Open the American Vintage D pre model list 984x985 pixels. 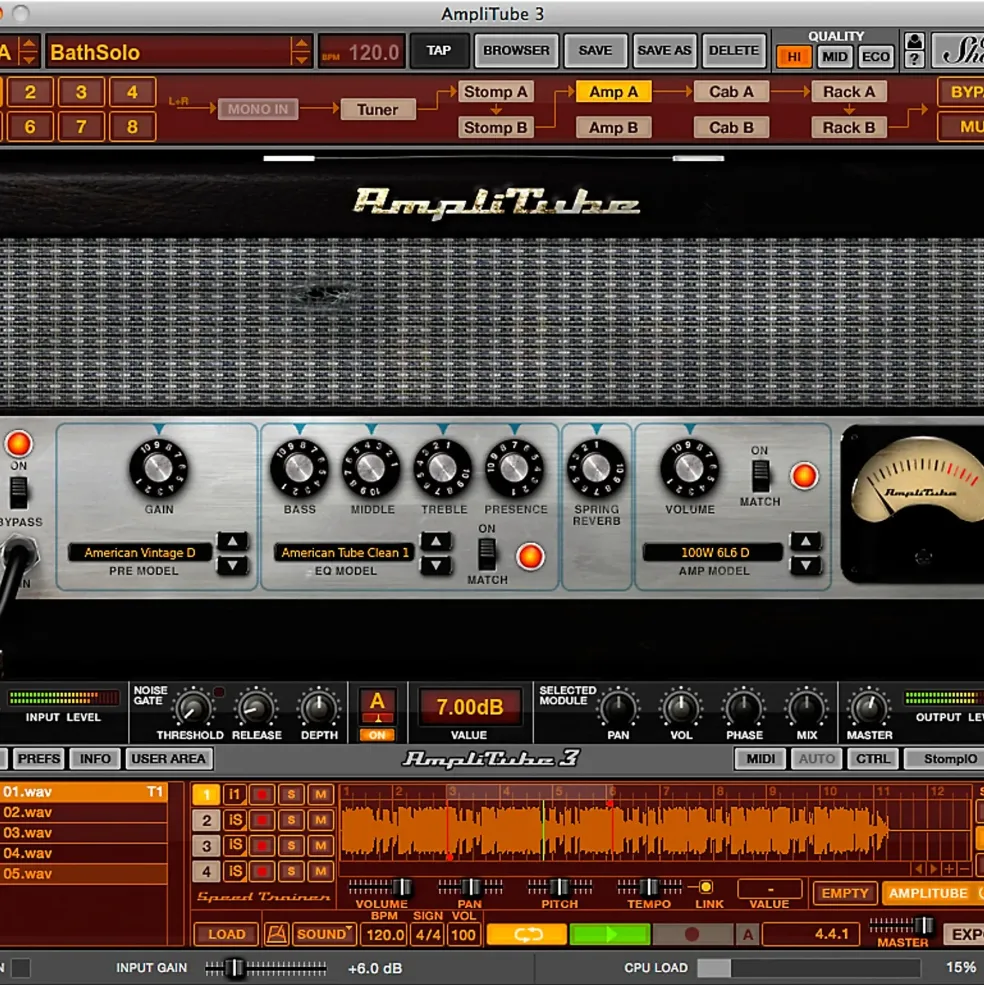coord(139,553)
